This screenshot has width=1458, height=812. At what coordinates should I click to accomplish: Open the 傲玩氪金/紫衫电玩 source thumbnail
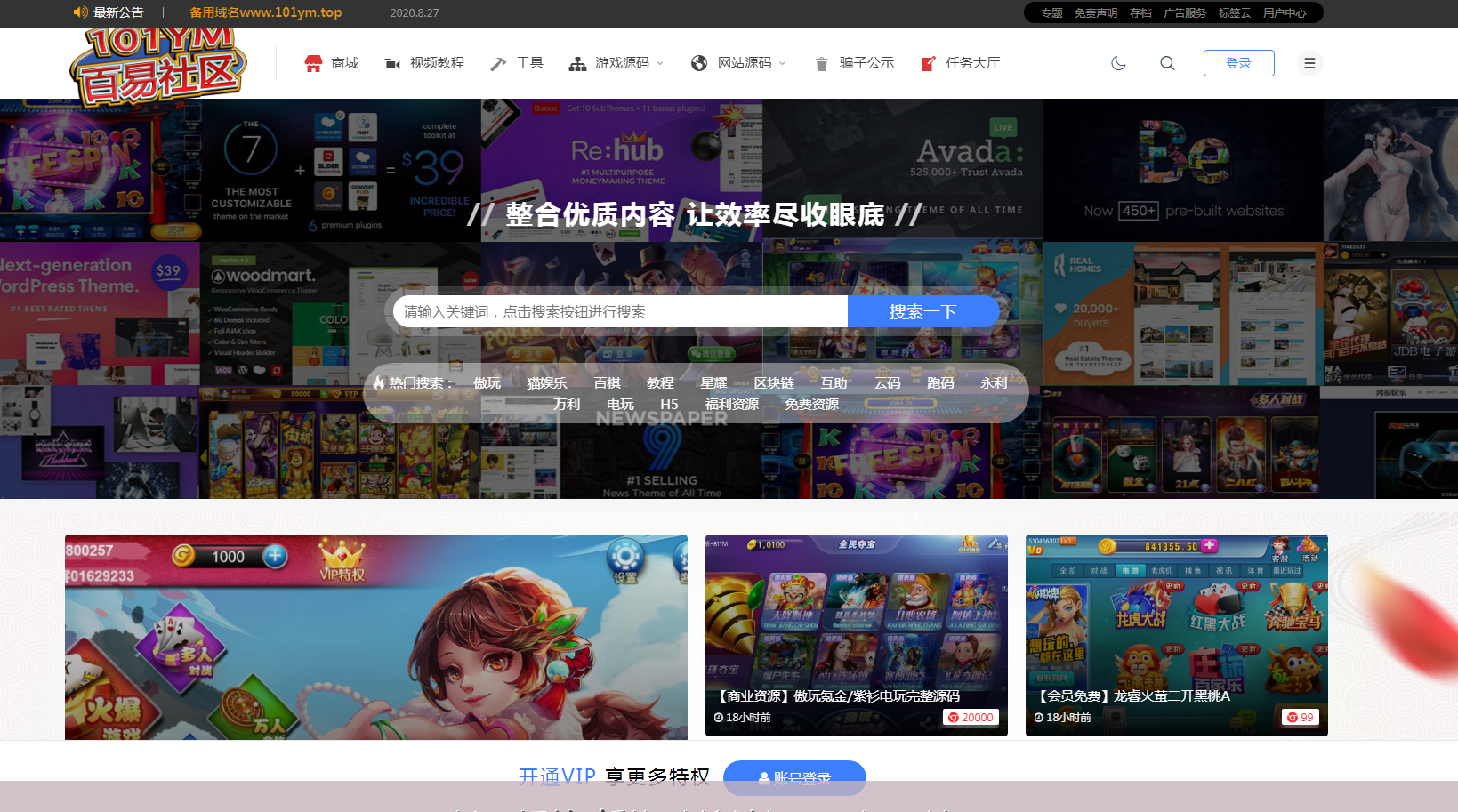pos(856,623)
